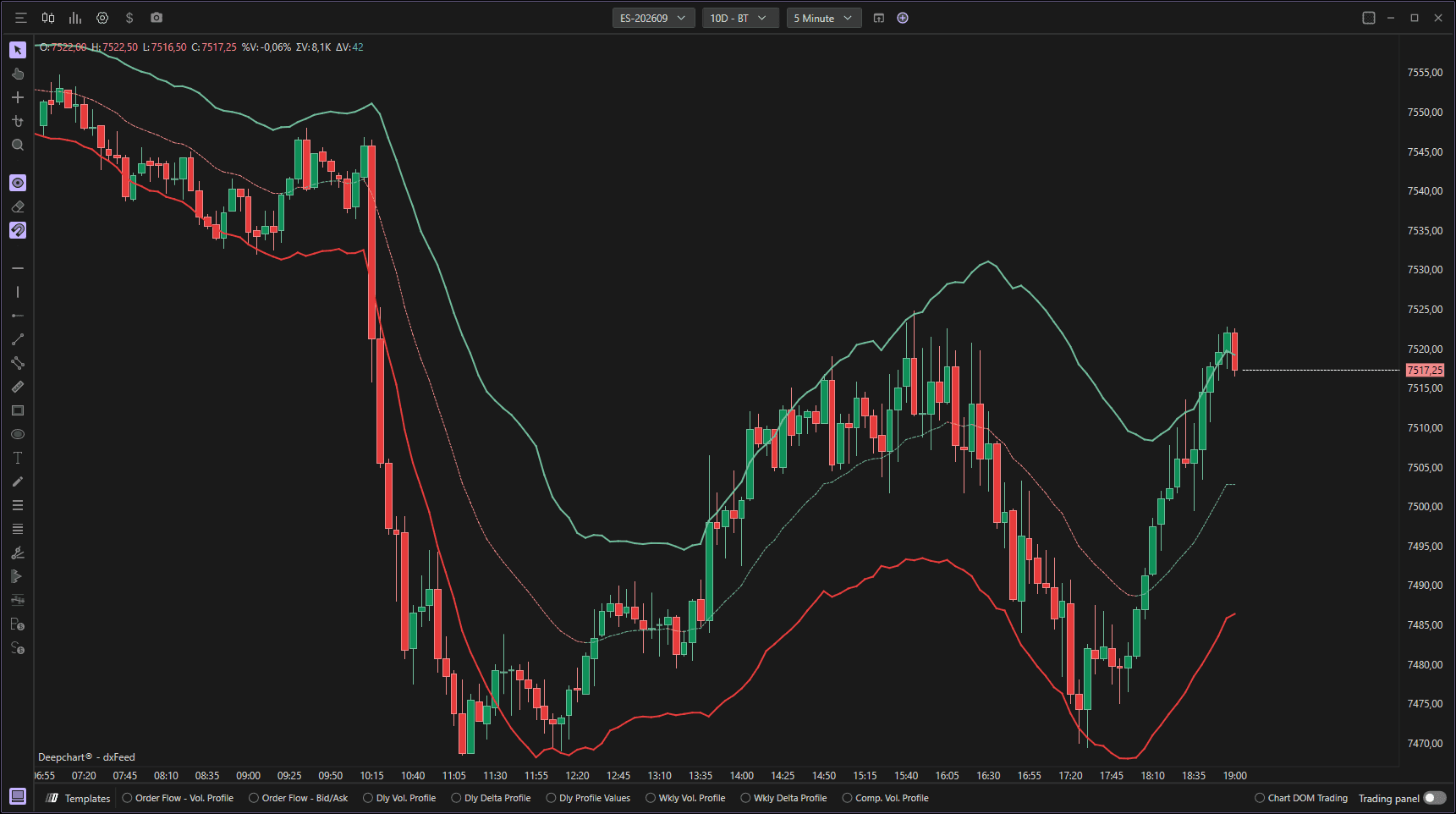Click the 7500,00 price axis label
The image size is (1456, 814).
[x=1425, y=507]
